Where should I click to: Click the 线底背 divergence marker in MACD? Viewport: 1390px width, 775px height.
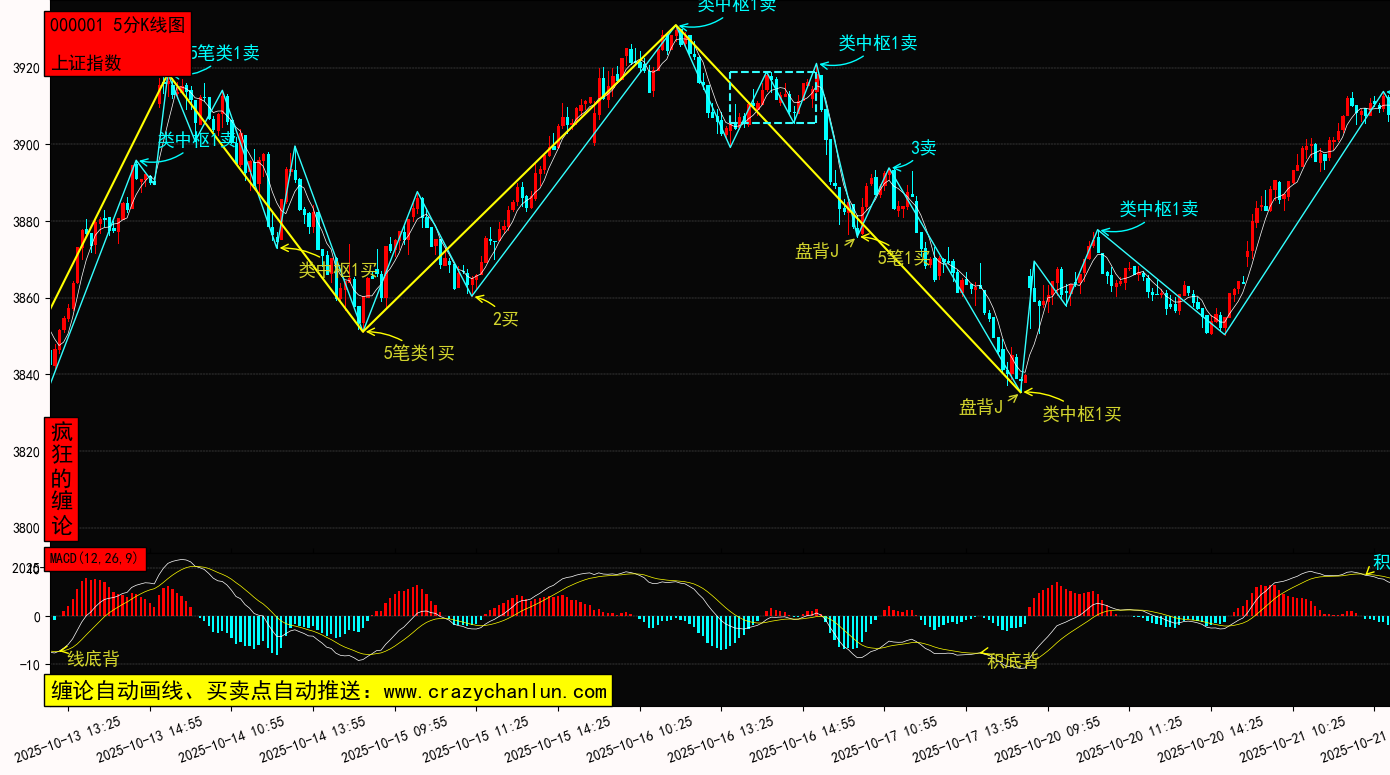tap(93, 659)
